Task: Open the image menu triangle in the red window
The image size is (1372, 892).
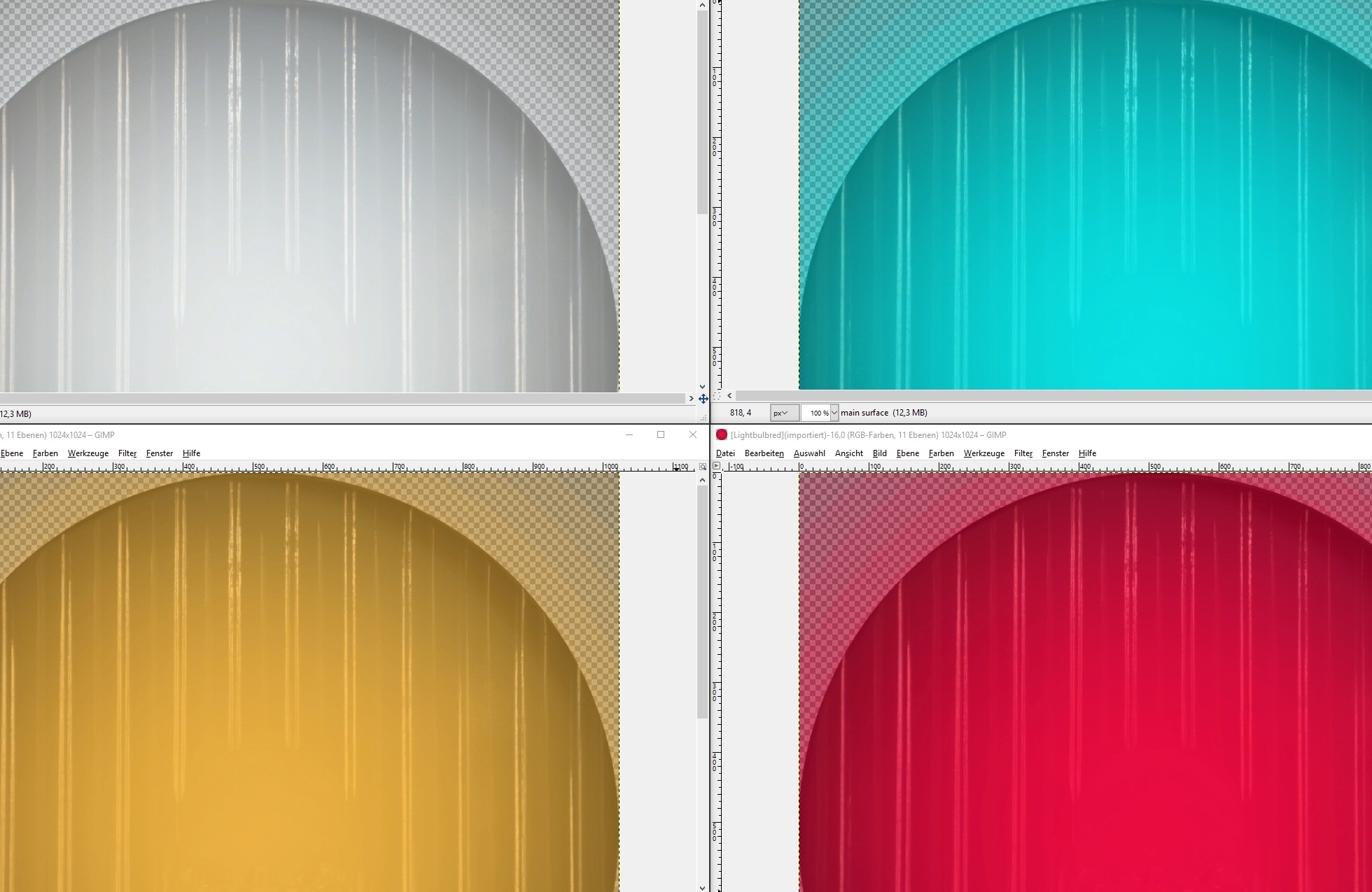Action: point(716,467)
